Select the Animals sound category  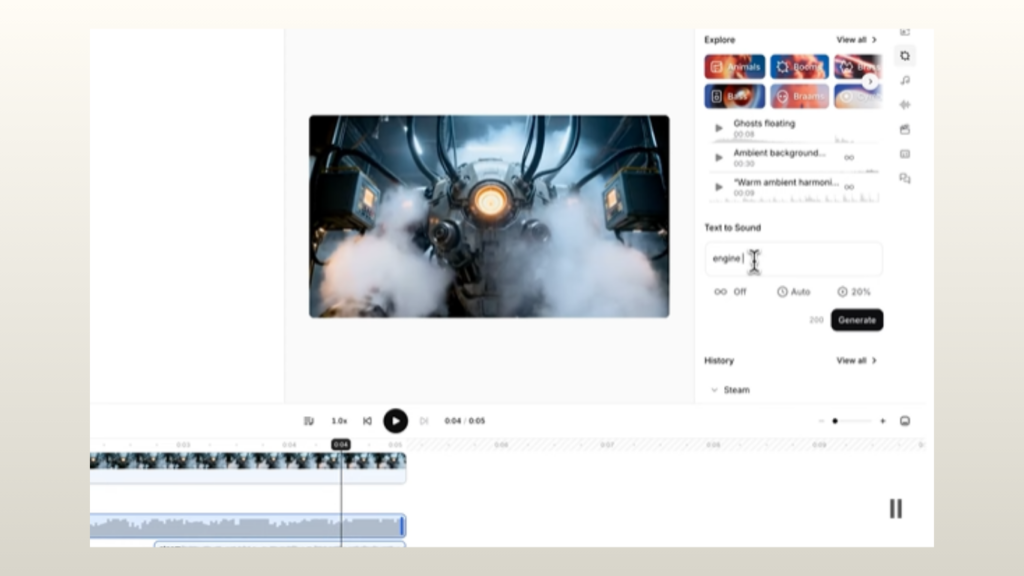point(735,67)
